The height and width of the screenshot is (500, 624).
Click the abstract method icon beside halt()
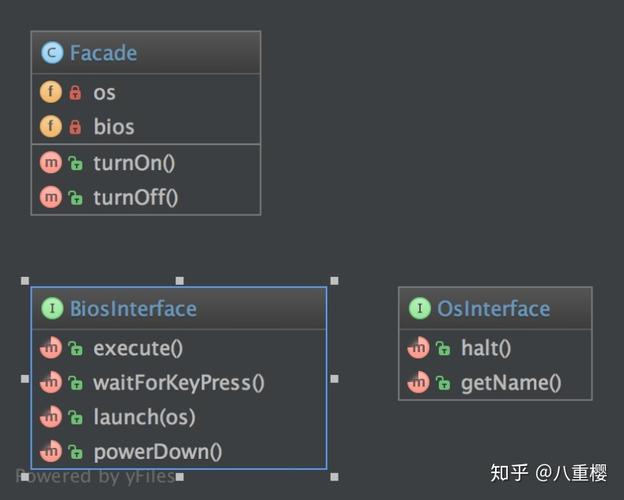419,348
